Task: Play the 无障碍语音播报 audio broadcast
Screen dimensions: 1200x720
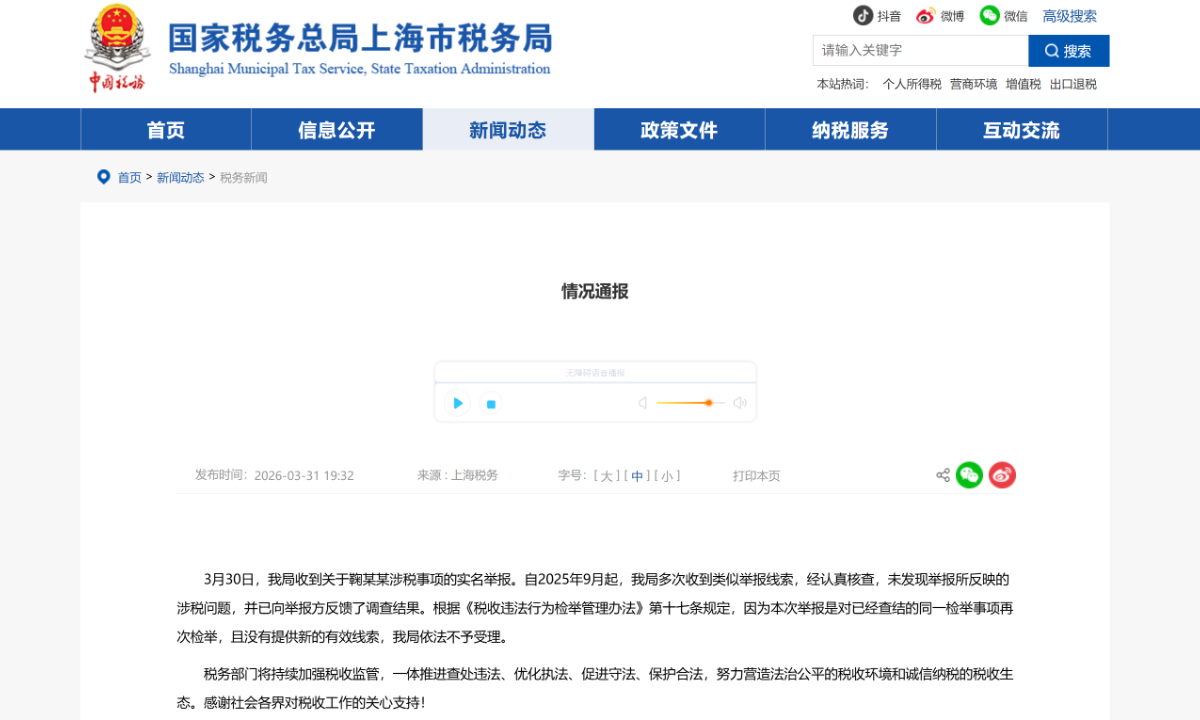Action: (457, 403)
